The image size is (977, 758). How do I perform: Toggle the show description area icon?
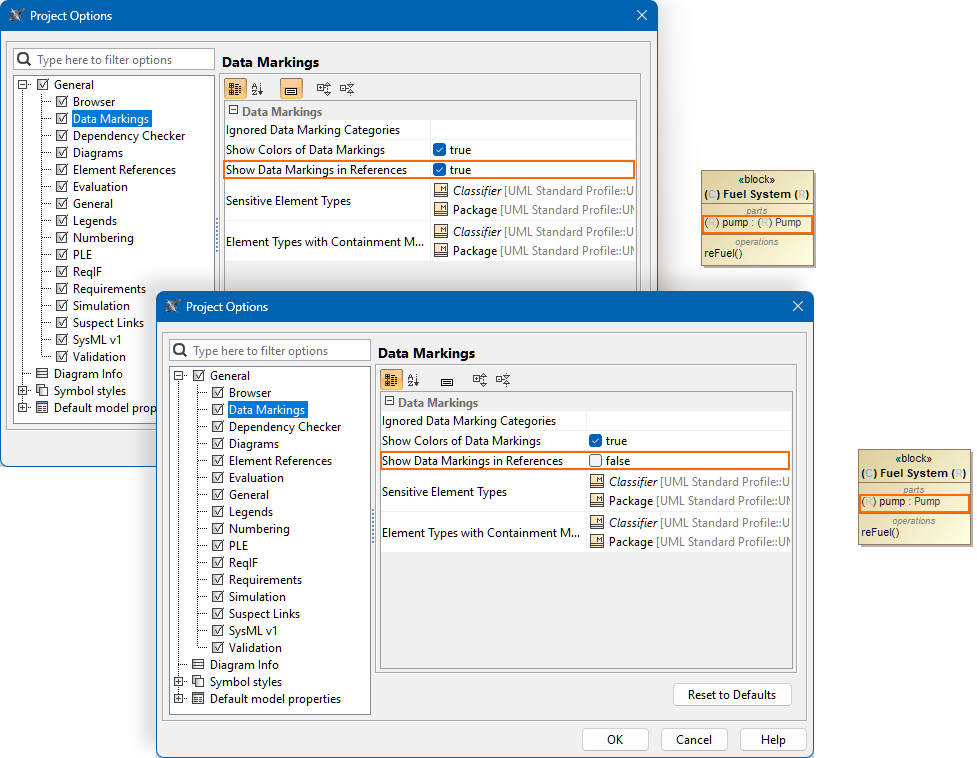click(x=446, y=380)
